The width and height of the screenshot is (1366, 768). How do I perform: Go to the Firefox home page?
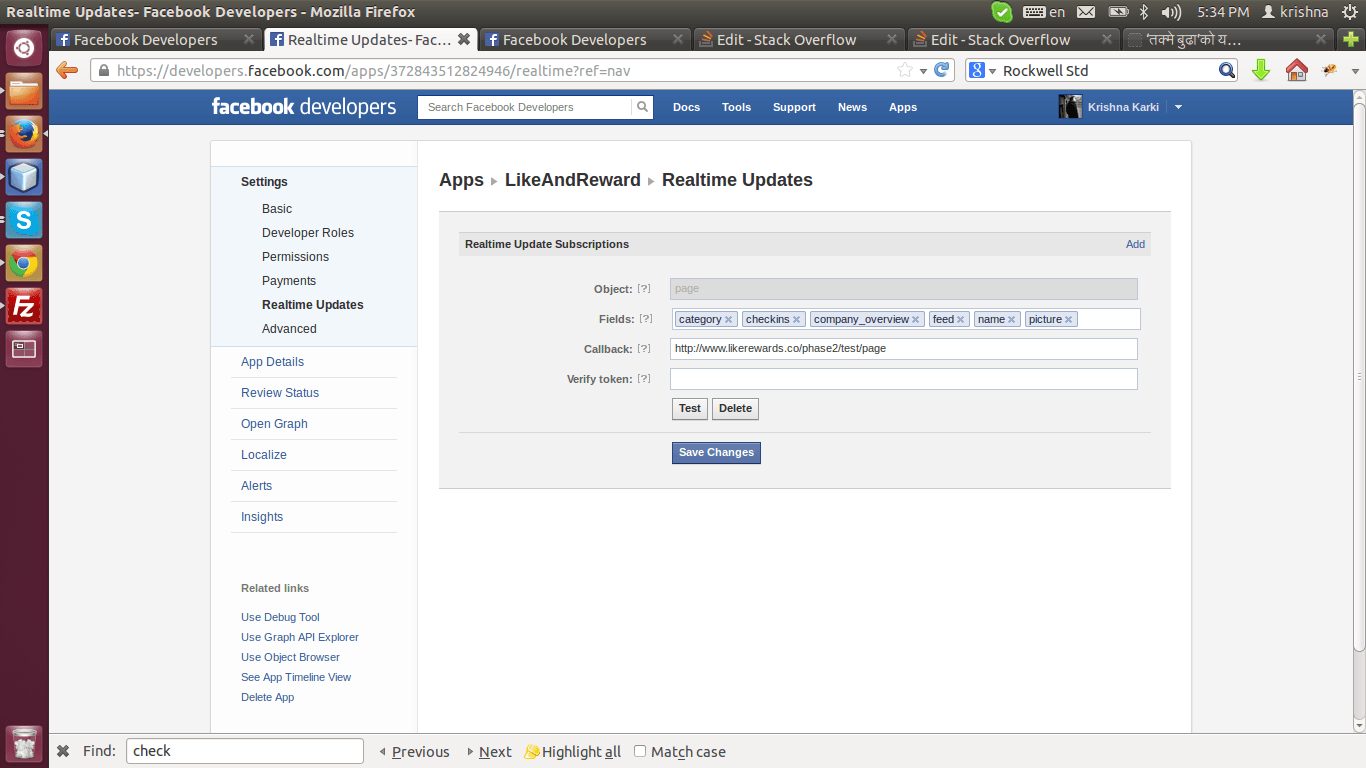pyautogui.click(x=1296, y=70)
